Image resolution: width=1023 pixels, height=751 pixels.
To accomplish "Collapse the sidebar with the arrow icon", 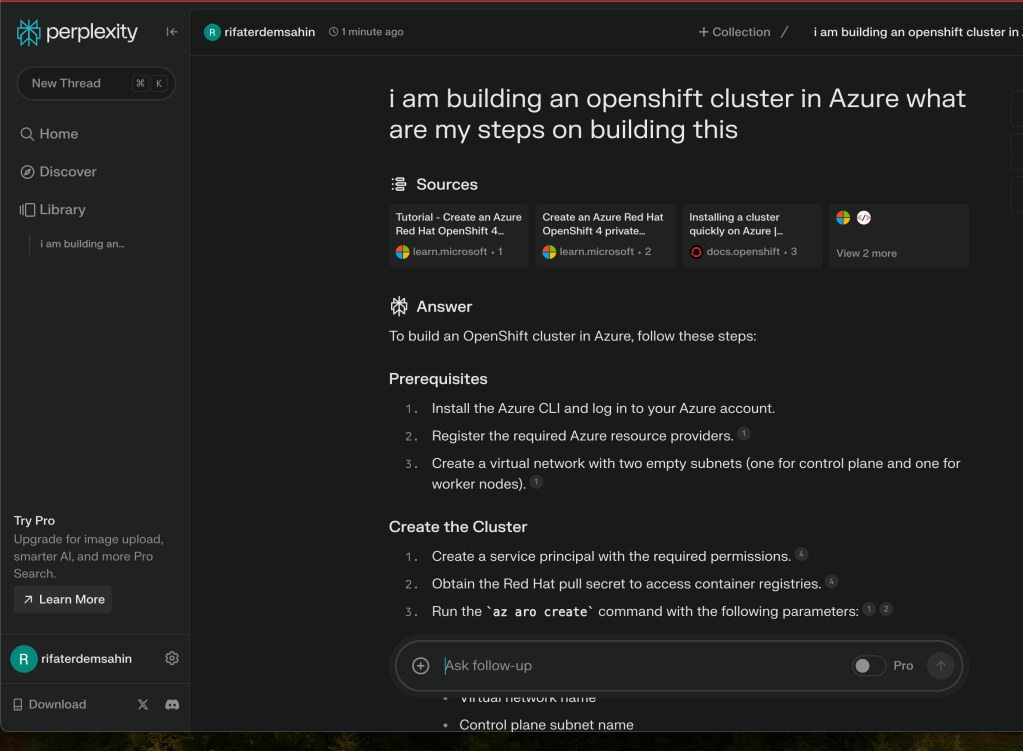I will click(x=172, y=31).
